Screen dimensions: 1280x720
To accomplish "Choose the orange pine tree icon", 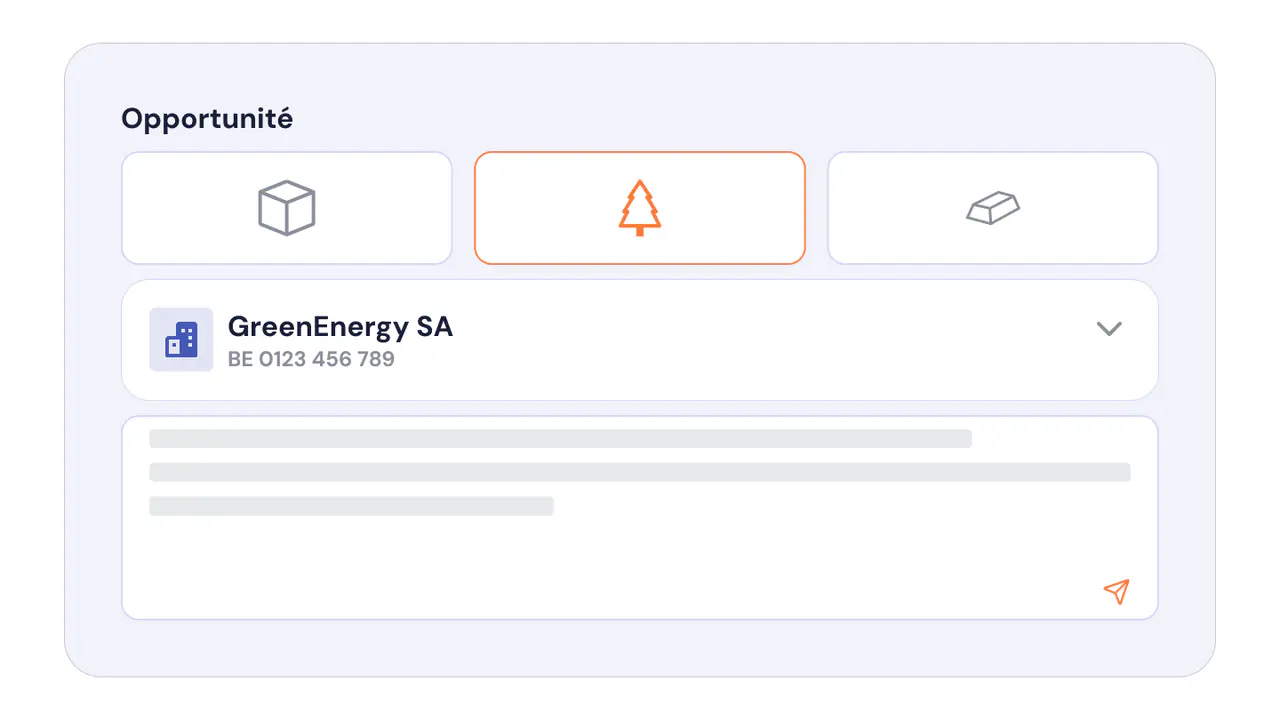I will [640, 208].
